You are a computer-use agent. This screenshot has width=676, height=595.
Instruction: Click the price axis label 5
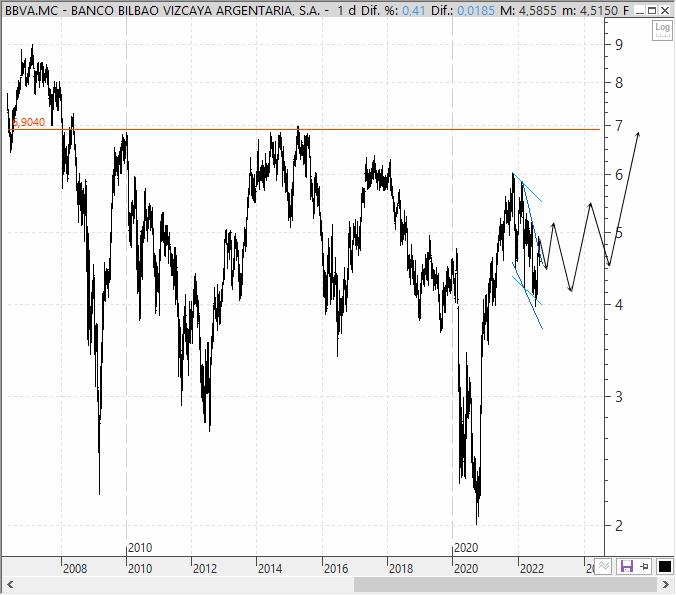(x=619, y=233)
